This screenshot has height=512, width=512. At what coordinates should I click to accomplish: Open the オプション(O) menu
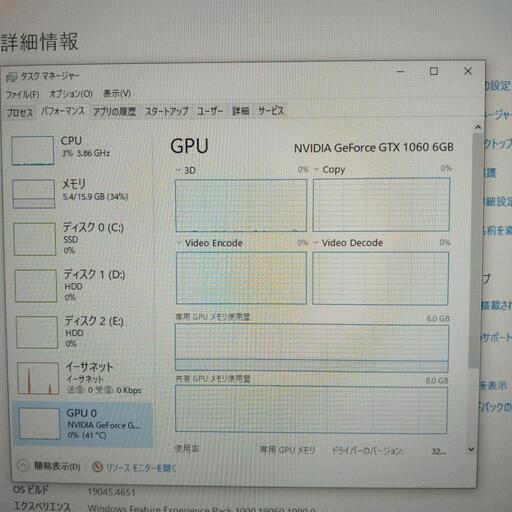[71, 94]
